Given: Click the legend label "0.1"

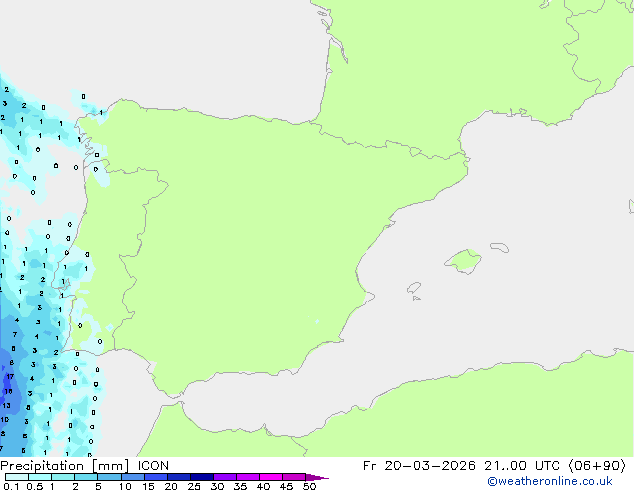Looking at the screenshot, I should 11,486.
